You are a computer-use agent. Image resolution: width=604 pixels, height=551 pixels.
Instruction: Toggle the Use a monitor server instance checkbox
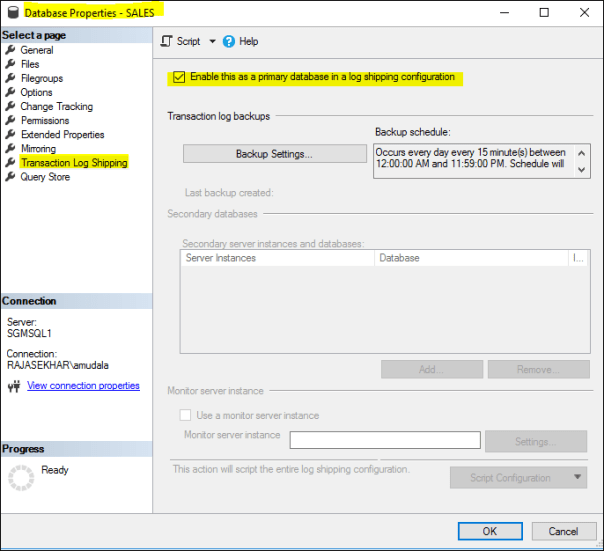coord(185,415)
